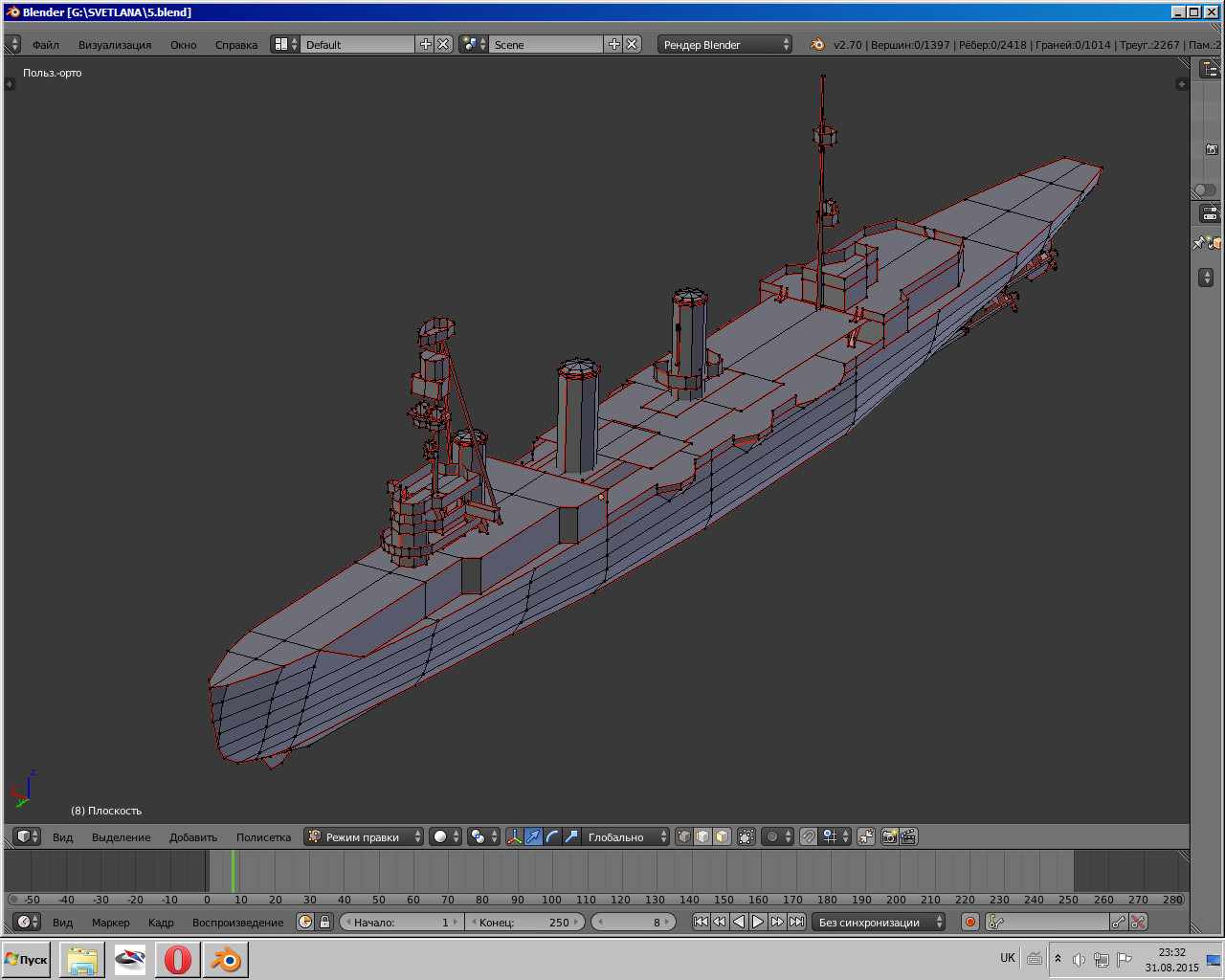Open the Режим правки mode dropdown

tap(364, 836)
